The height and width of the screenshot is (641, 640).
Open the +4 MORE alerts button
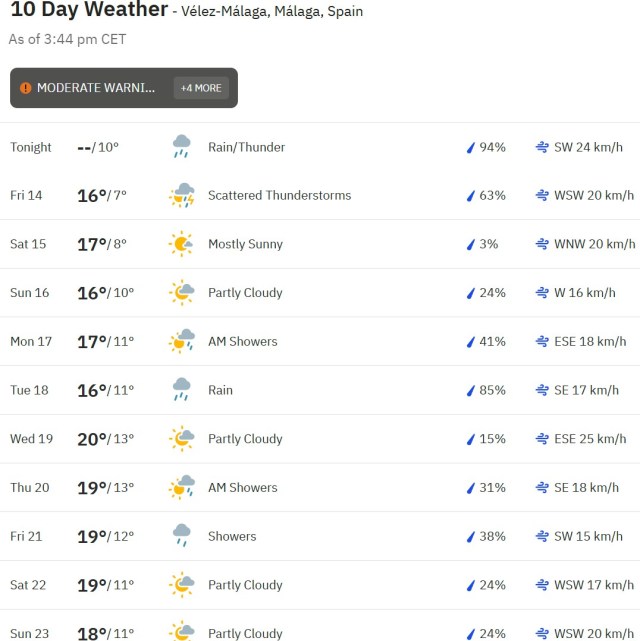pyautogui.click(x=201, y=88)
